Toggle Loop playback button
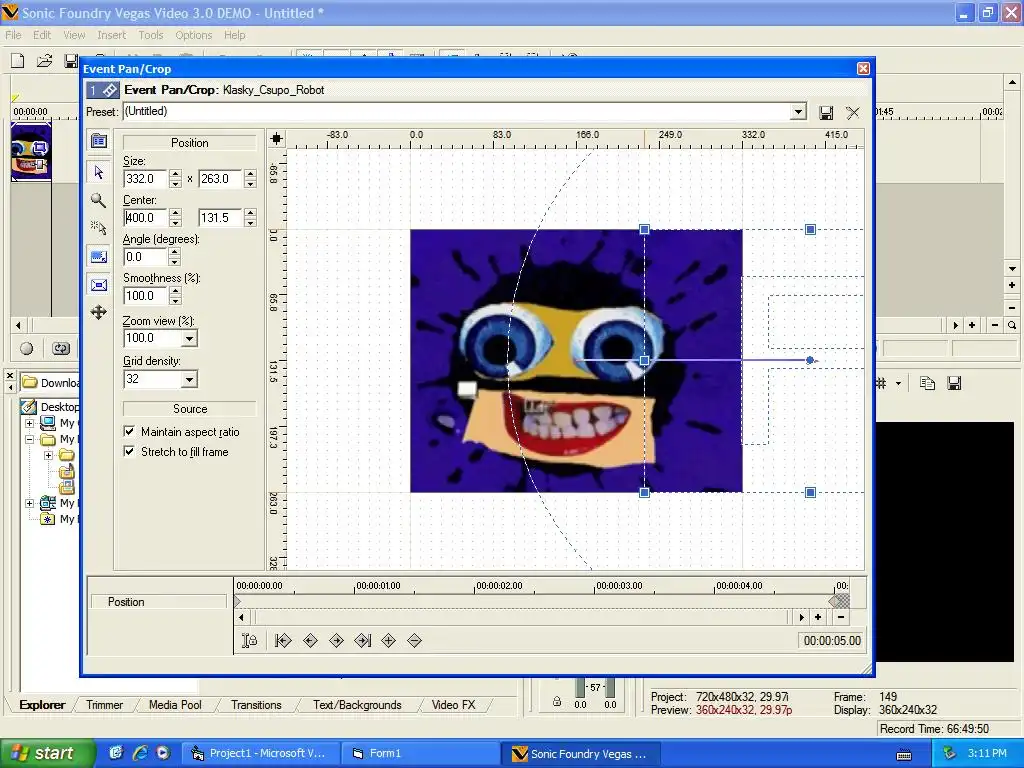Screen dimensions: 1024x768 click(x=61, y=348)
